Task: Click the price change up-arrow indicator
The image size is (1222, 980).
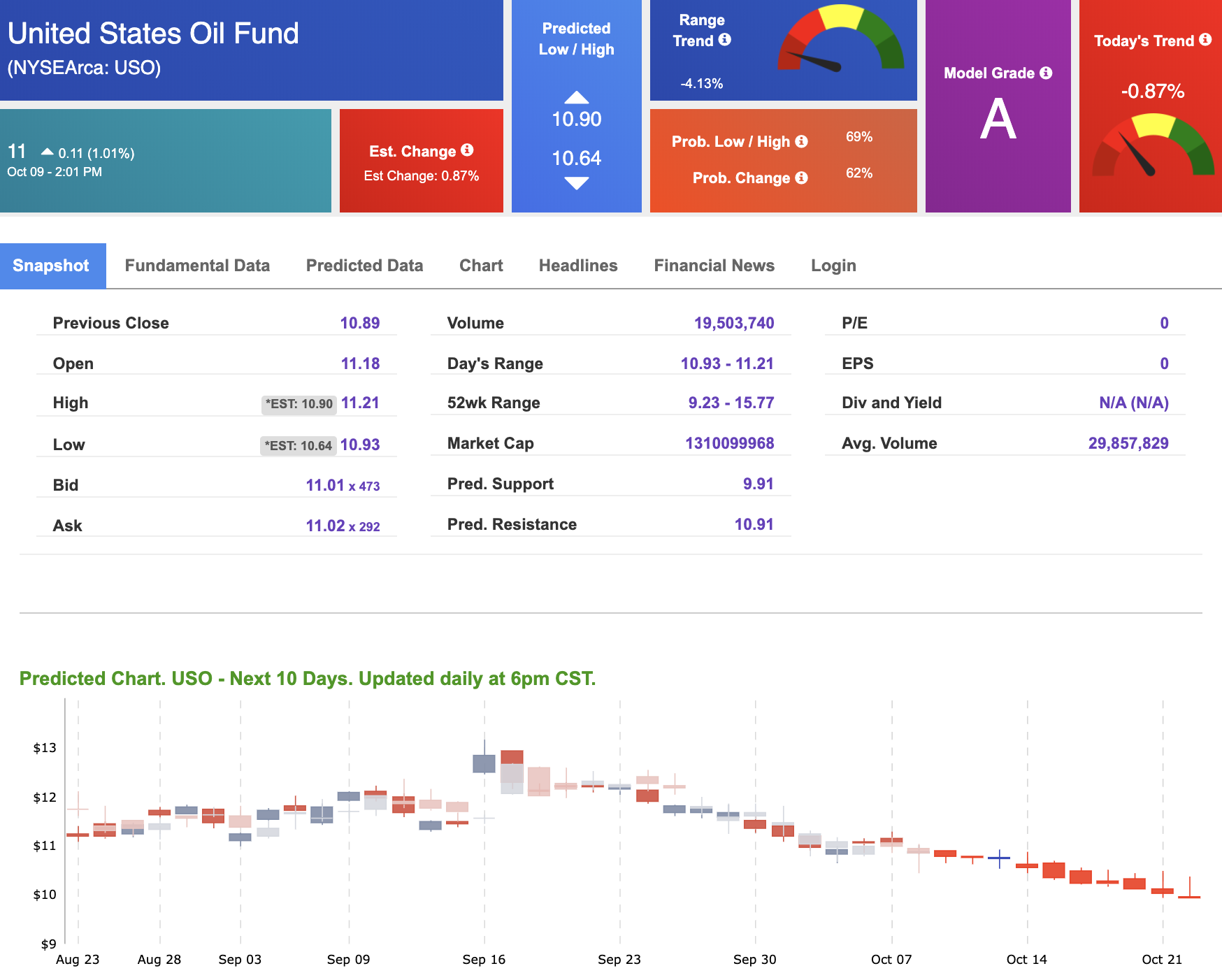Action: [47, 152]
